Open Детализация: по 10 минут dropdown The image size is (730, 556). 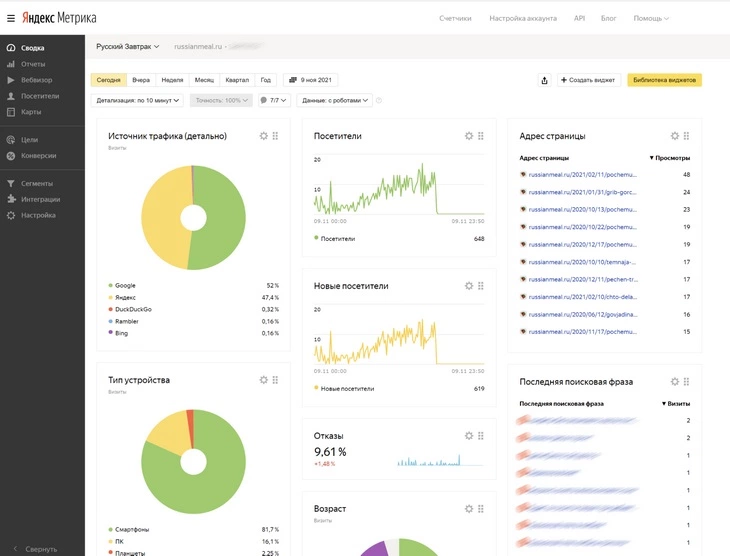[137, 100]
